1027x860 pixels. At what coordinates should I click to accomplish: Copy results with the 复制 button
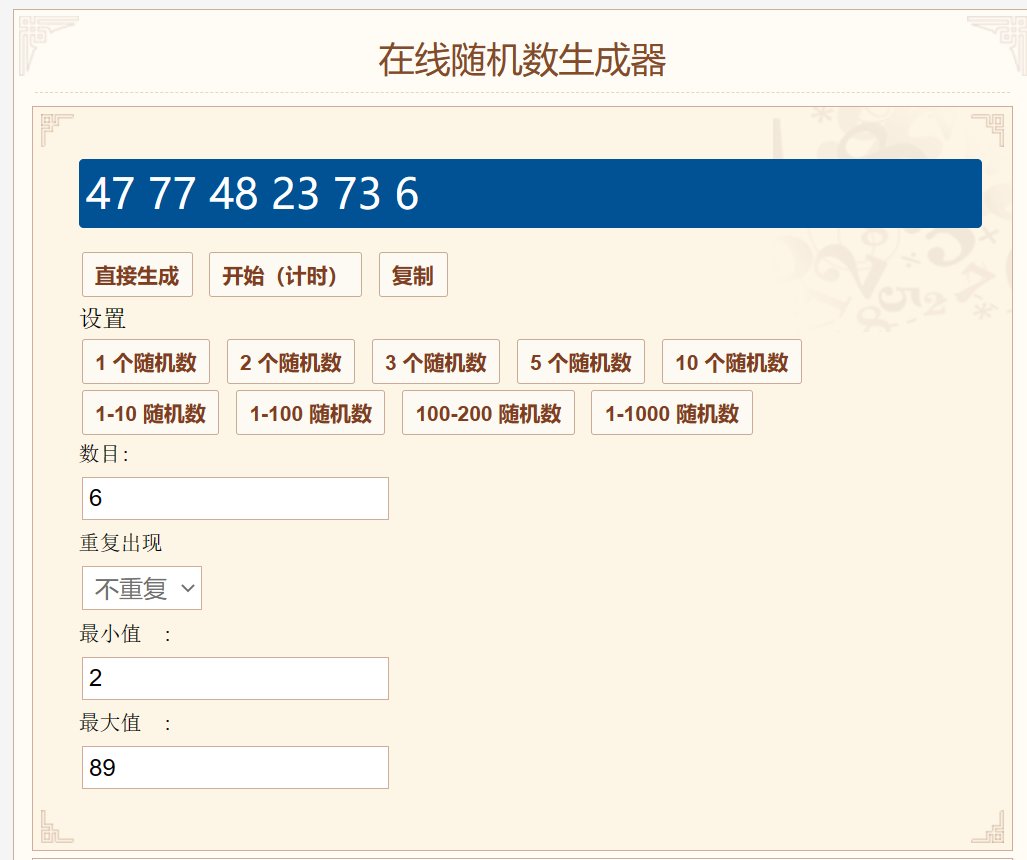(x=413, y=275)
